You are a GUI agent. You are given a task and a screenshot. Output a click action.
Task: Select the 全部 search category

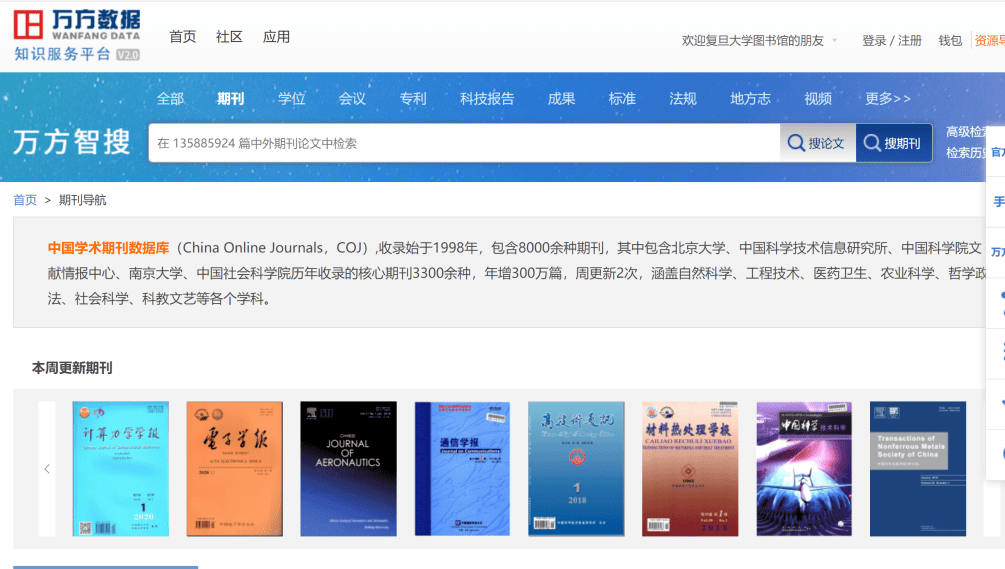tap(170, 99)
